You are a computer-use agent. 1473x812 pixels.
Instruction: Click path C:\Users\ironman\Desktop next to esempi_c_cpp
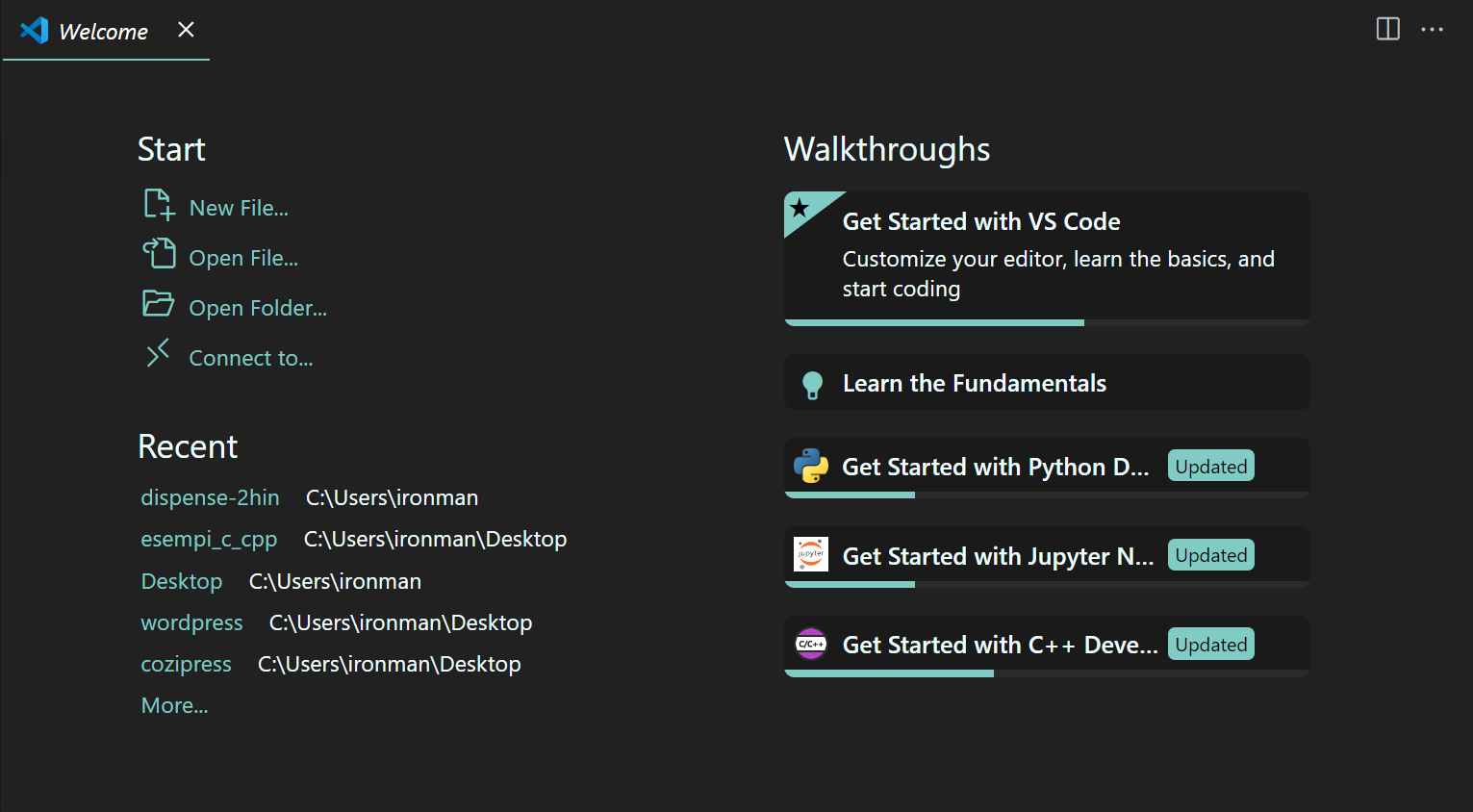click(x=435, y=539)
